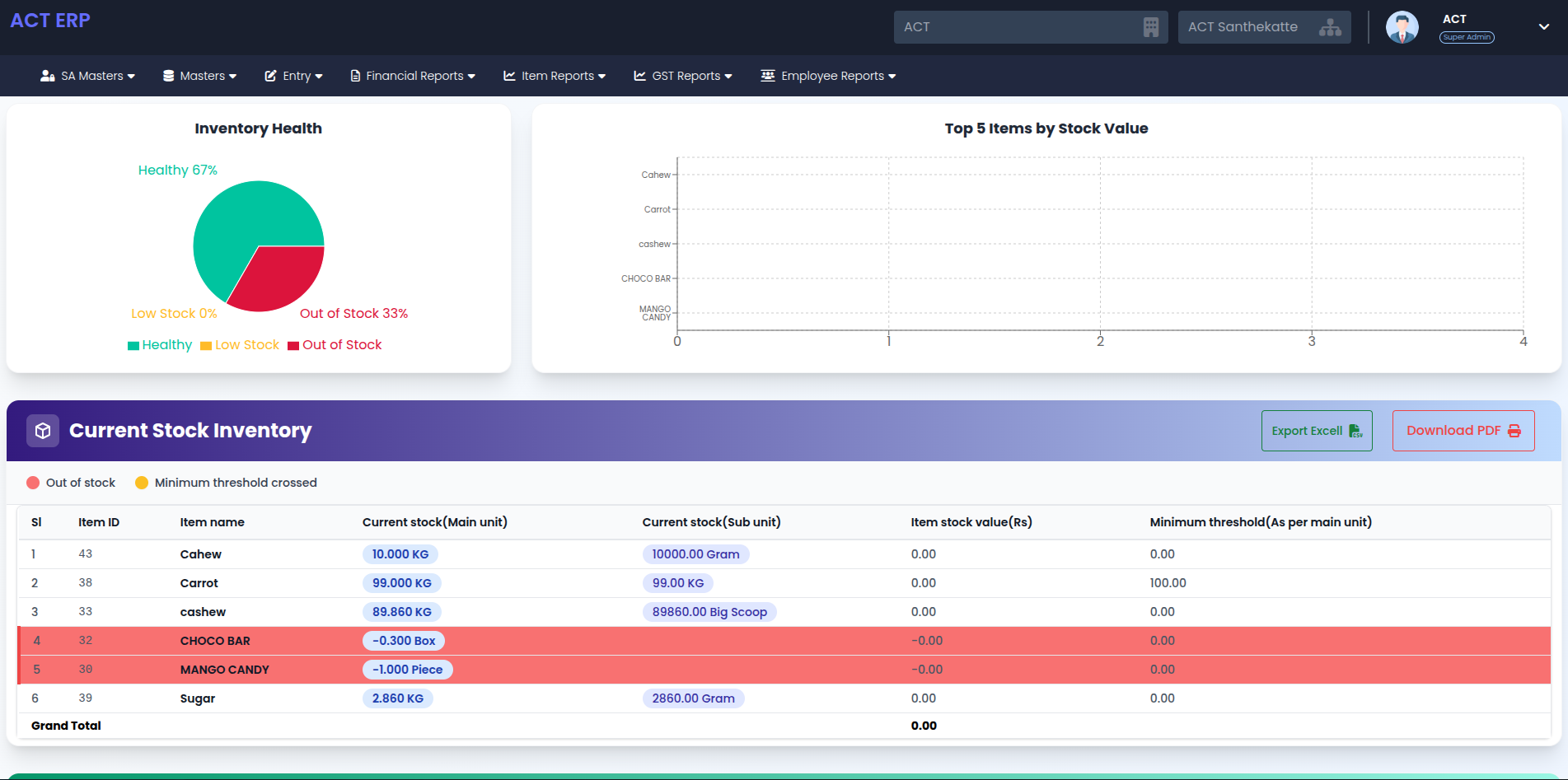1568x780 pixels.
Task: Click the CSV file icon on Export Excell
Action: (1355, 431)
